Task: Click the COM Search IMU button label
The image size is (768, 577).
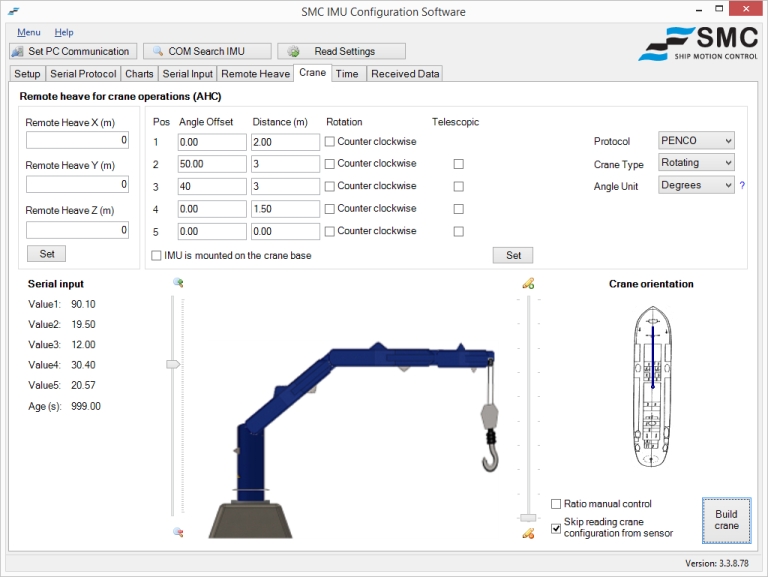Action: tap(206, 51)
